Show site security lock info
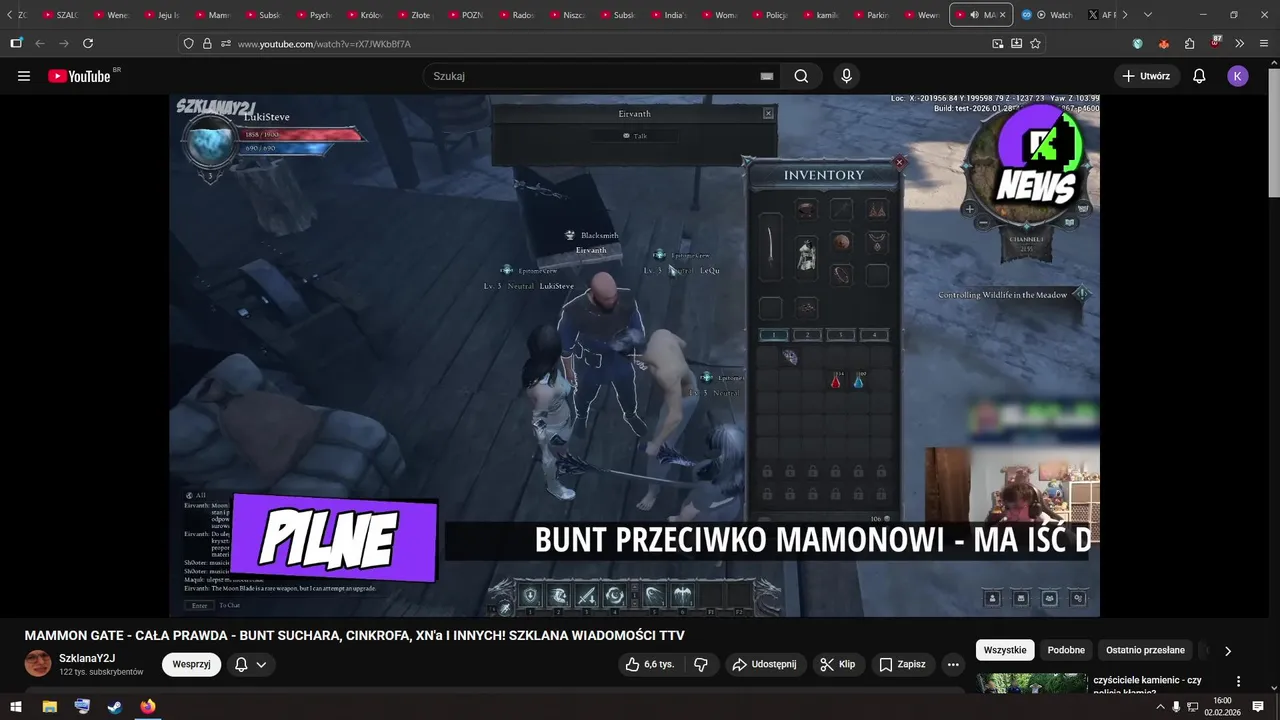The width and height of the screenshot is (1280, 720). point(207,44)
